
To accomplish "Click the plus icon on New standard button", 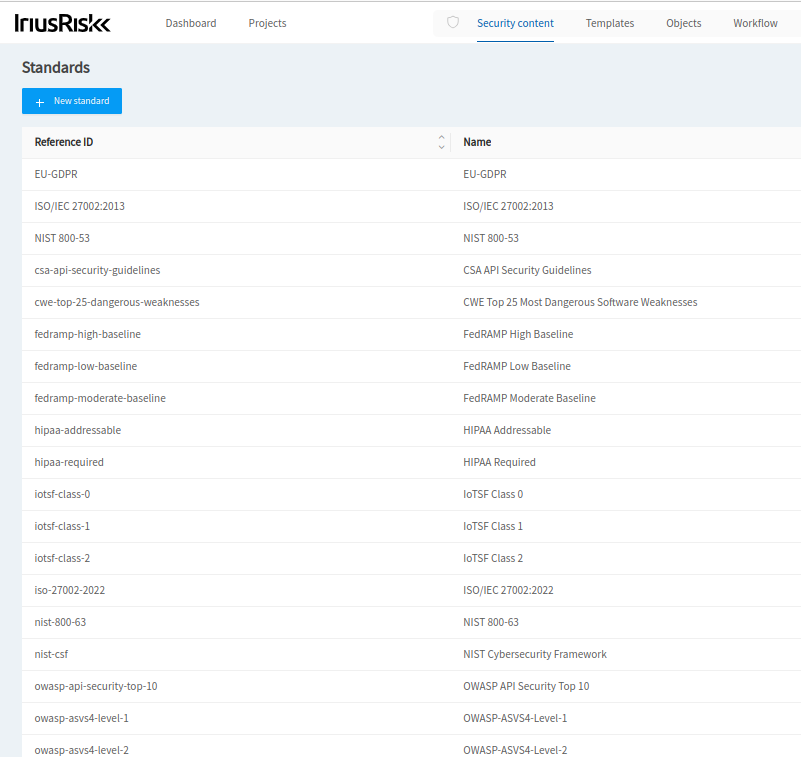I will click(40, 101).
